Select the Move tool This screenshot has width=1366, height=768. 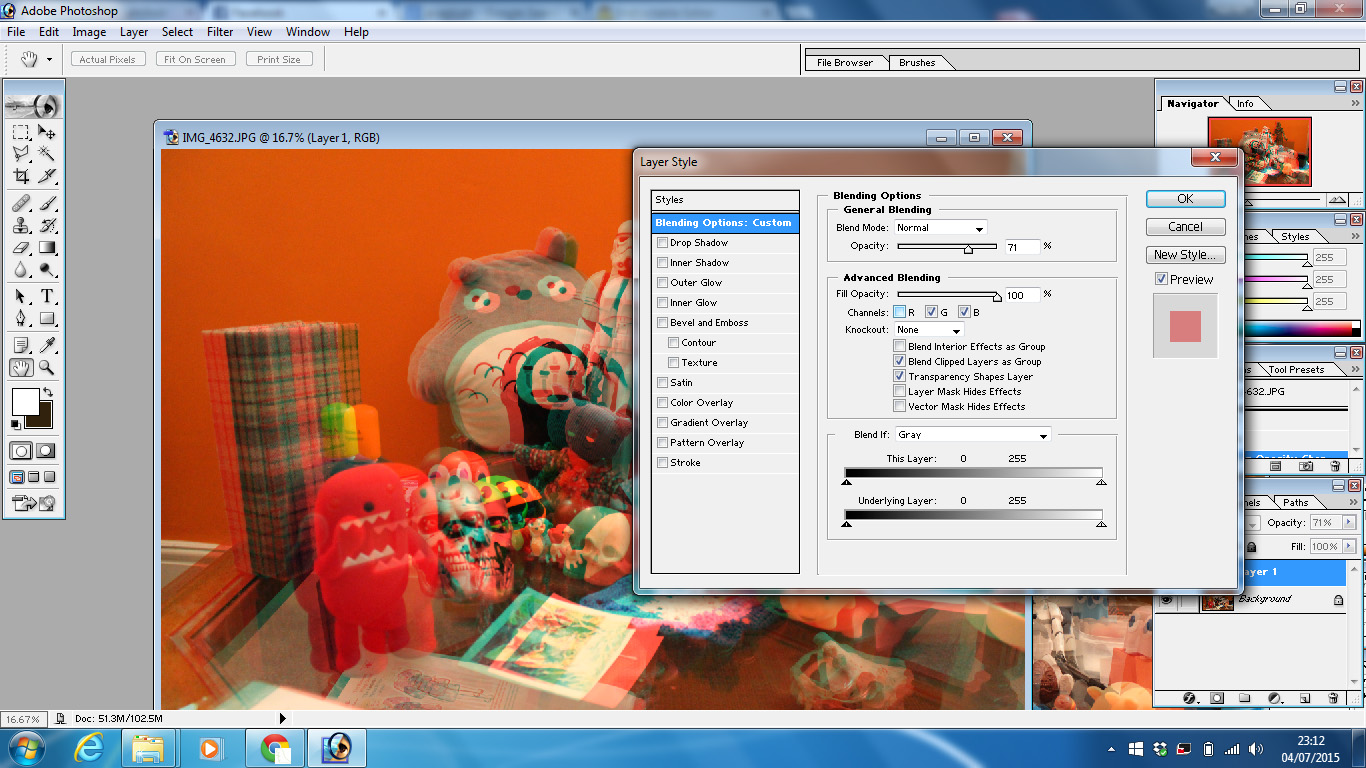click(47, 132)
